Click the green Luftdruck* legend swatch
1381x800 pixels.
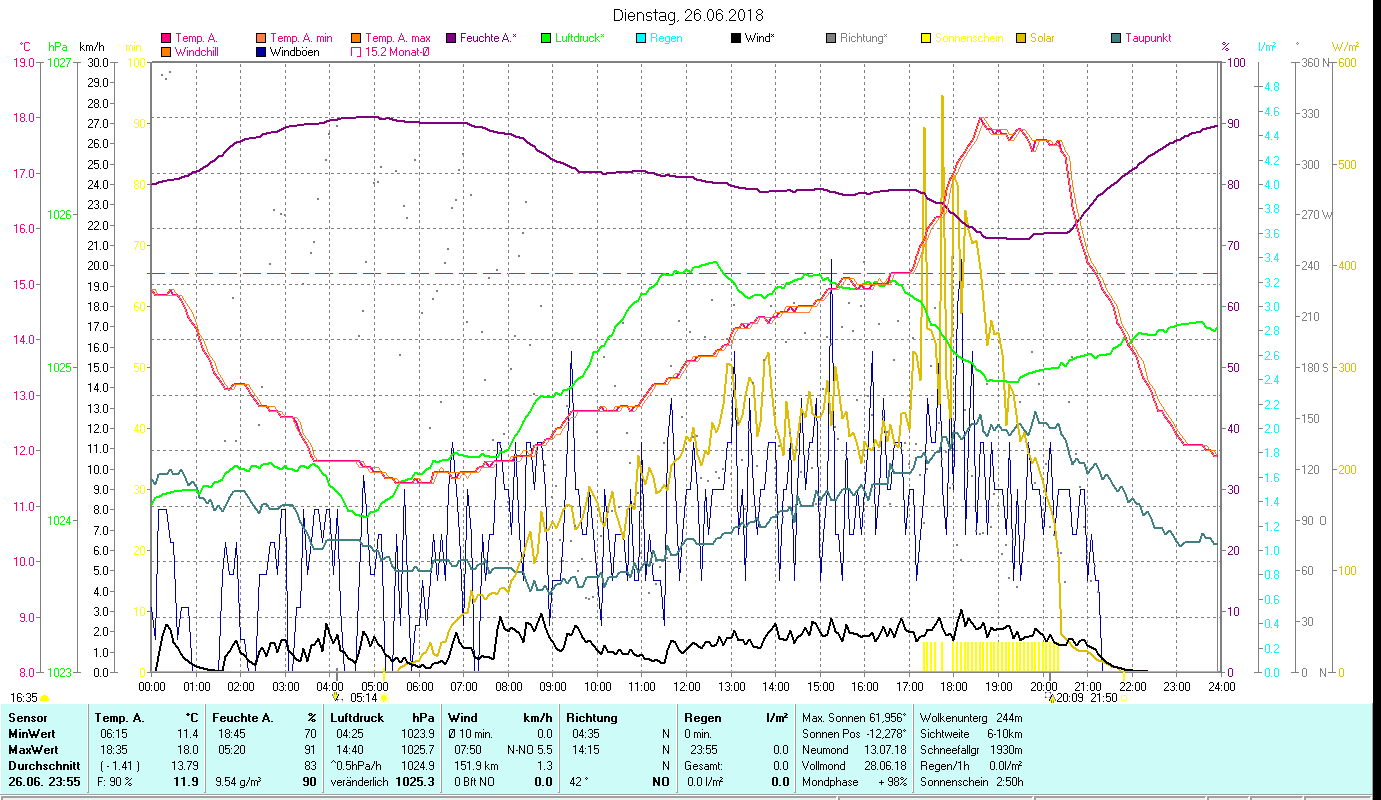546,38
